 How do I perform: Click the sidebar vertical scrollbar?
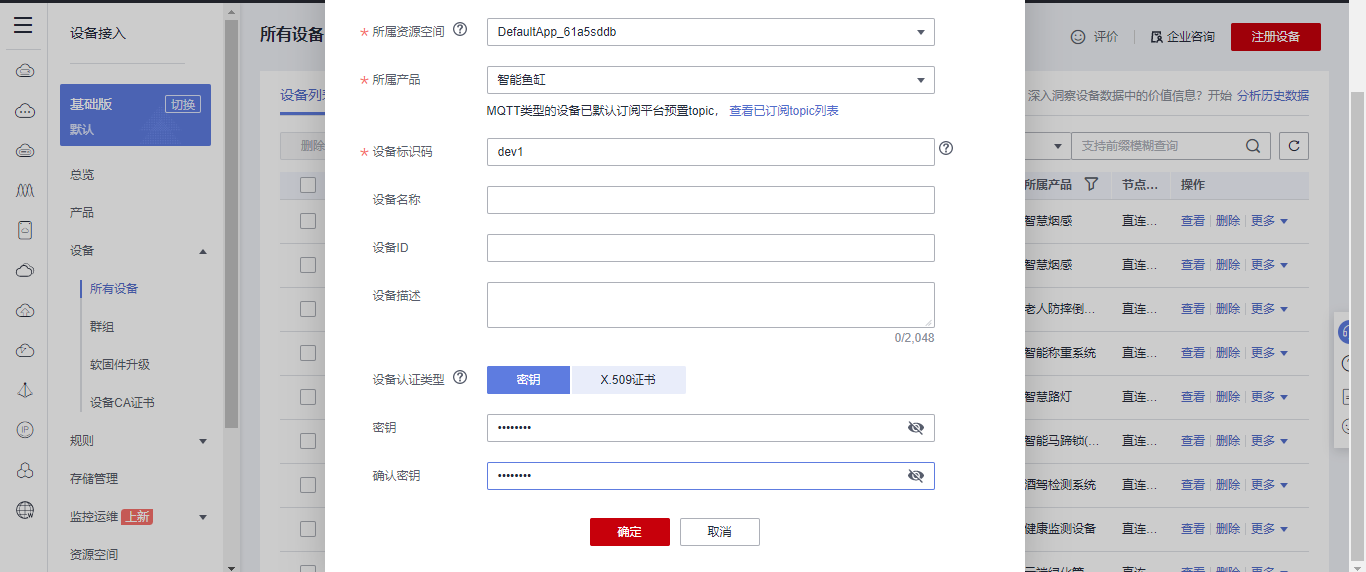232,224
